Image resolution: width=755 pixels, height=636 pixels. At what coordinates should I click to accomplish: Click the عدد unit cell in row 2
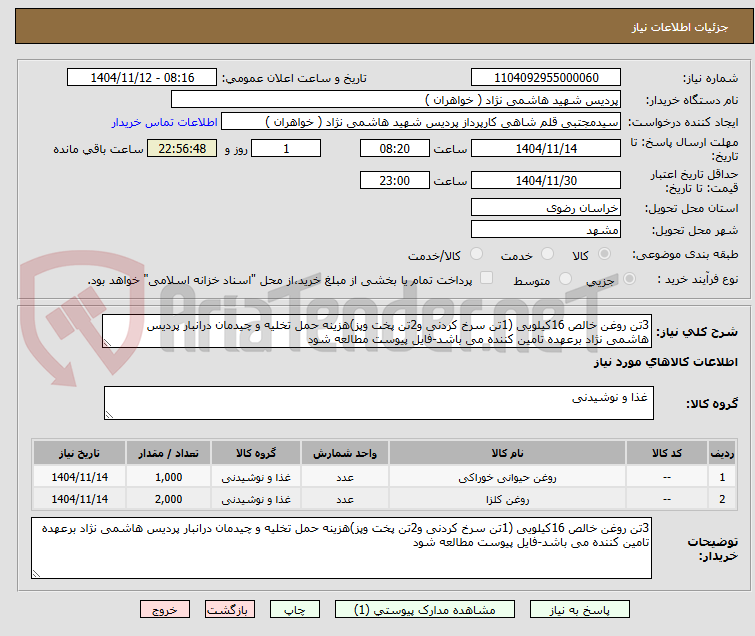(345, 499)
